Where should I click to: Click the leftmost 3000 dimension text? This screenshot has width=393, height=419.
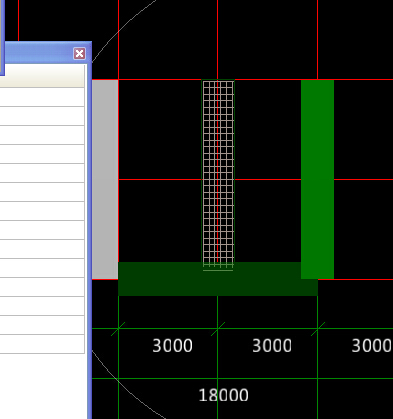(172, 346)
